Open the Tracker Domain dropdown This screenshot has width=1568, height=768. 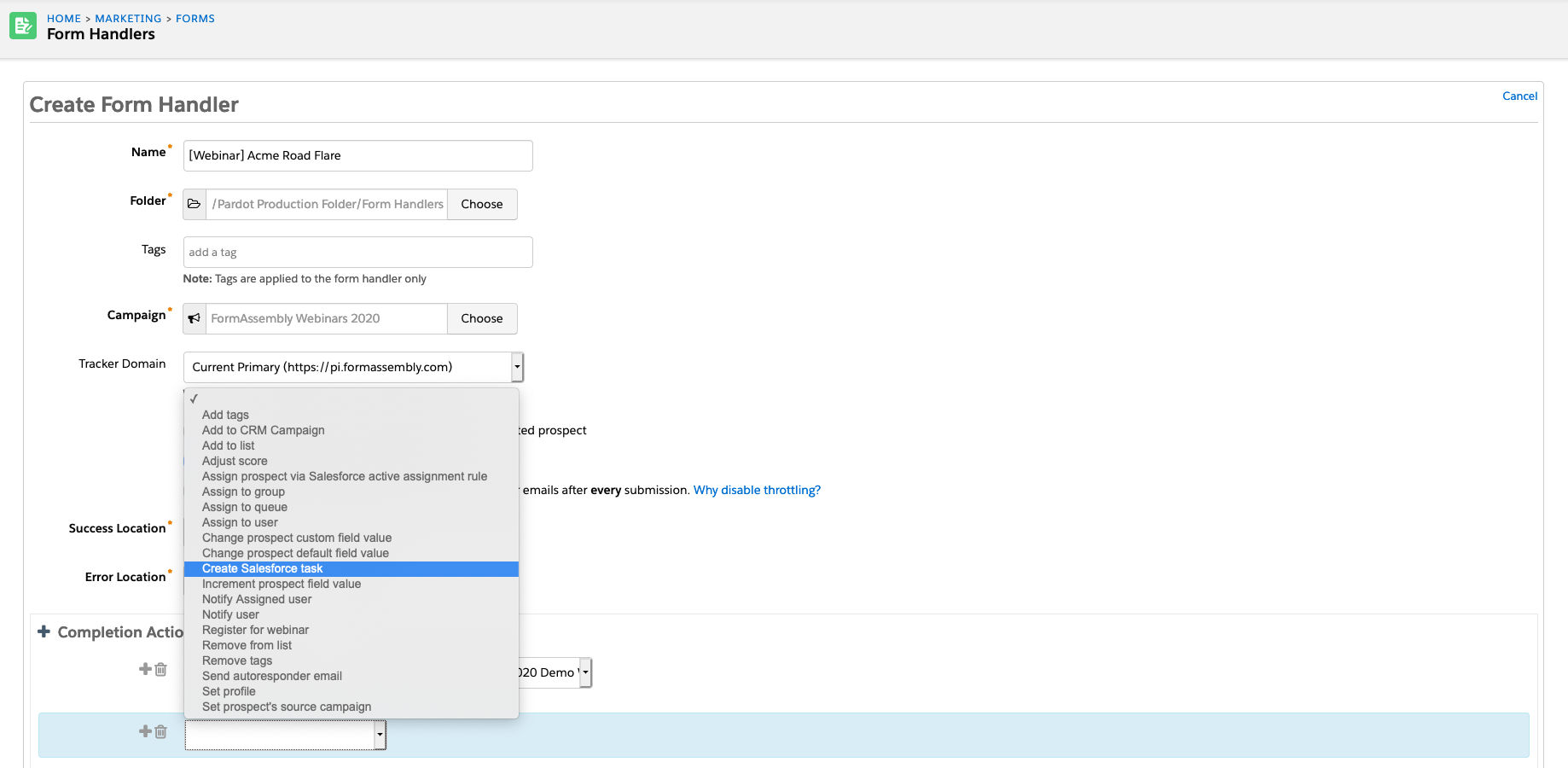pyautogui.click(x=353, y=367)
